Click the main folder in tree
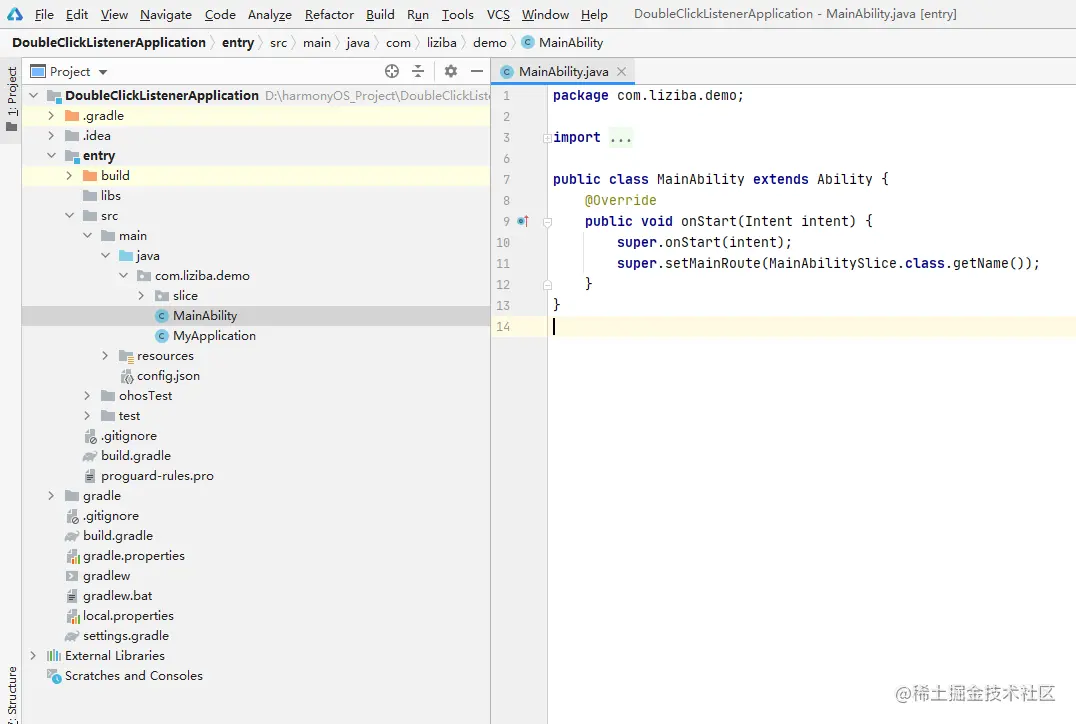This screenshot has width=1076, height=724. 132,235
